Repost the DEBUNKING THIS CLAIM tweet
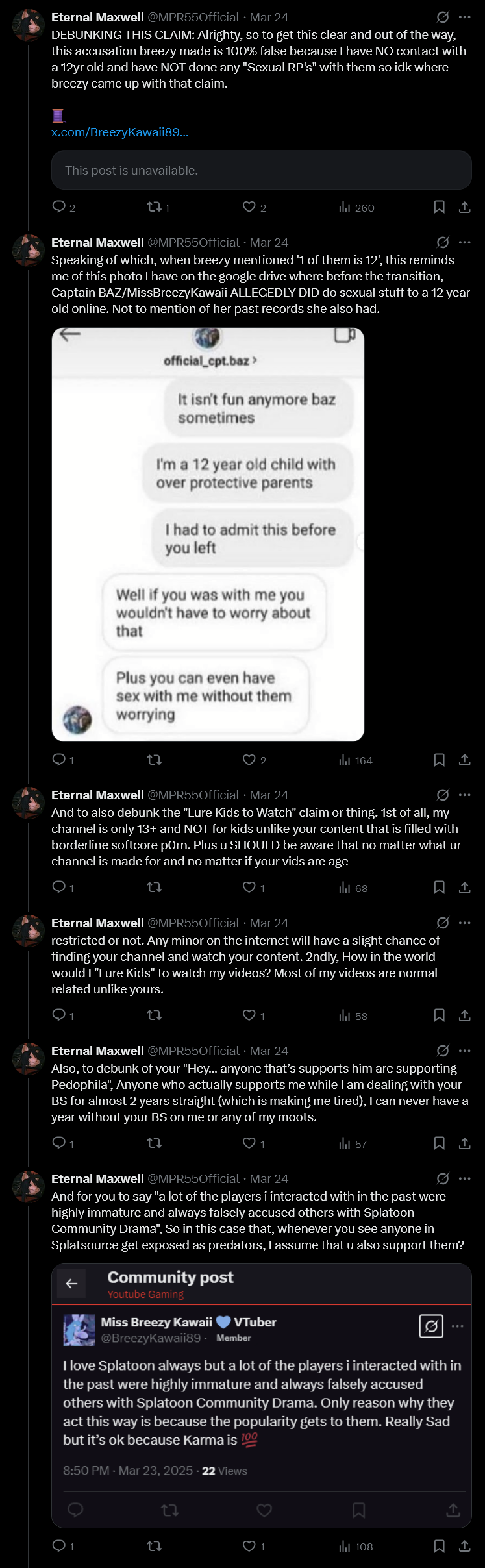 [158, 207]
